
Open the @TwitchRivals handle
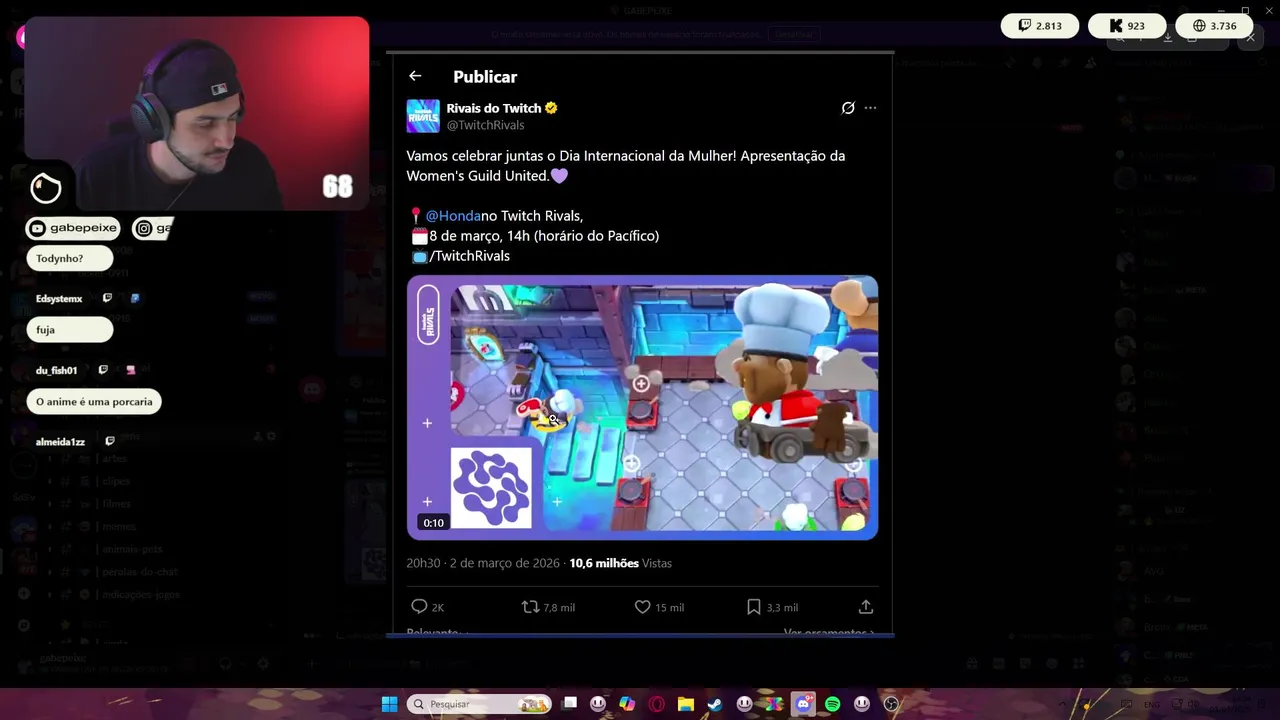click(x=485, y=125)
